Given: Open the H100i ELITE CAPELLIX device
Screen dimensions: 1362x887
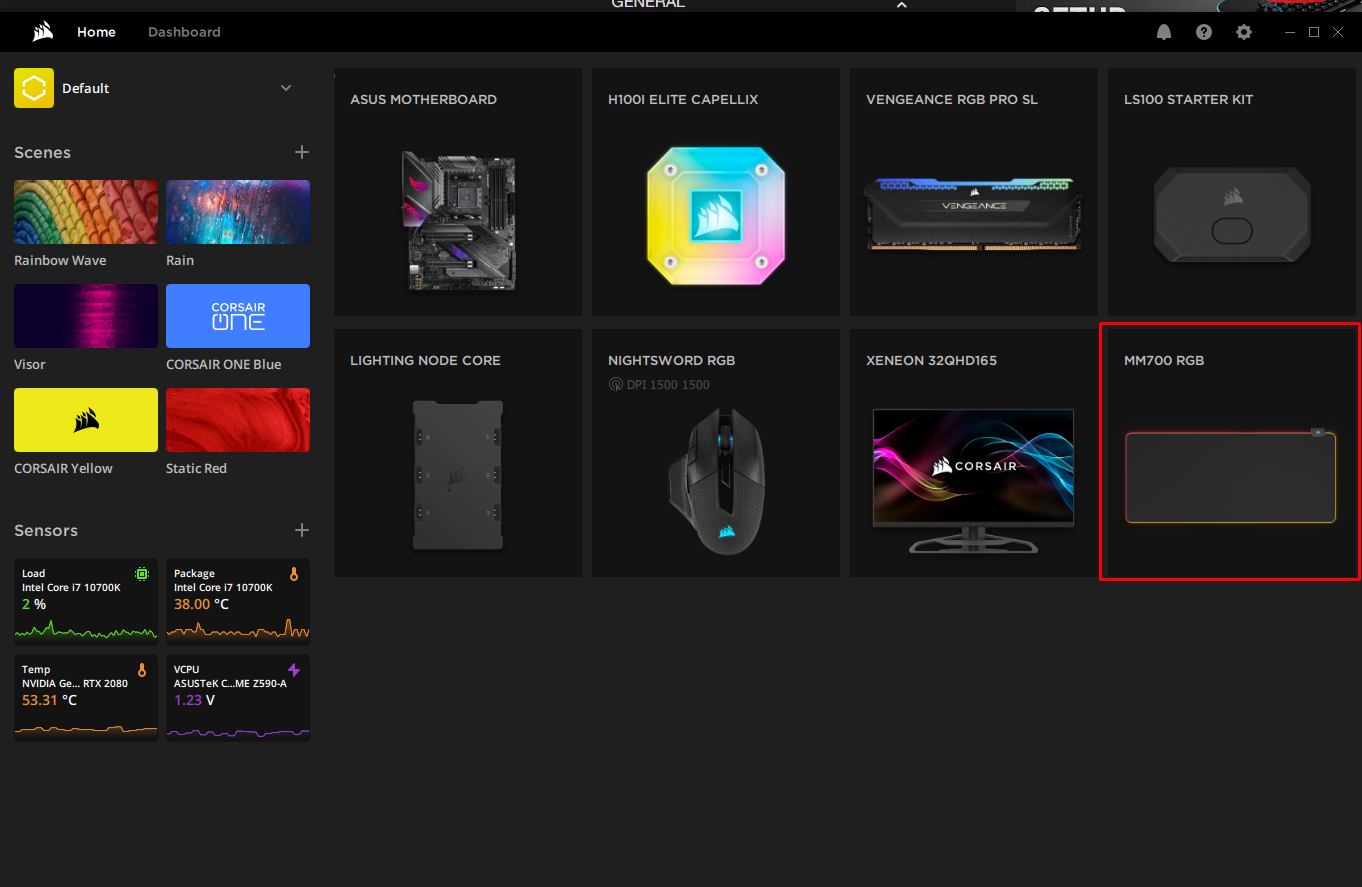Looking at the screenshot, I should point(715,192).
